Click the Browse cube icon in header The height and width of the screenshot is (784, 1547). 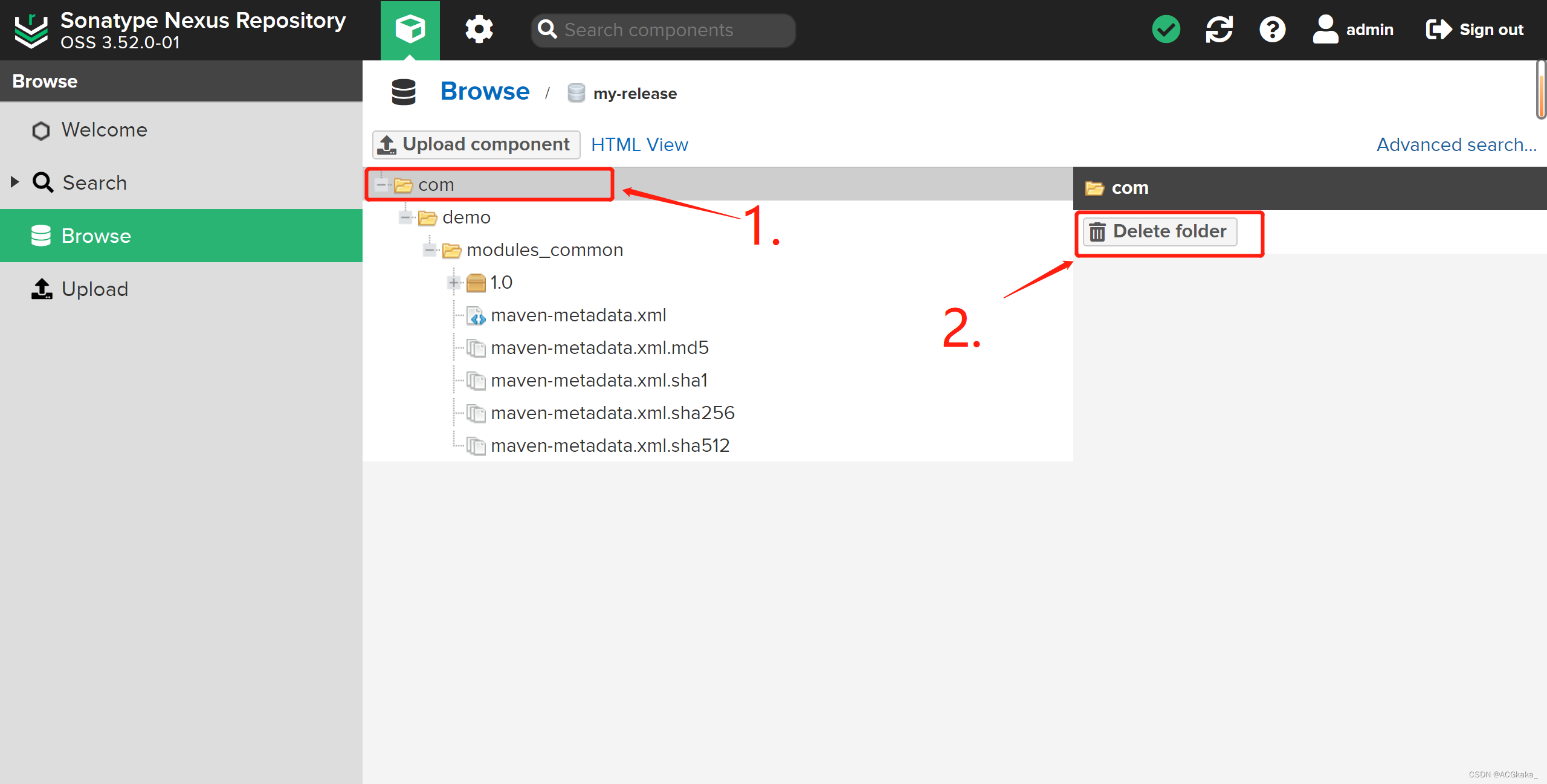(410, 29)
